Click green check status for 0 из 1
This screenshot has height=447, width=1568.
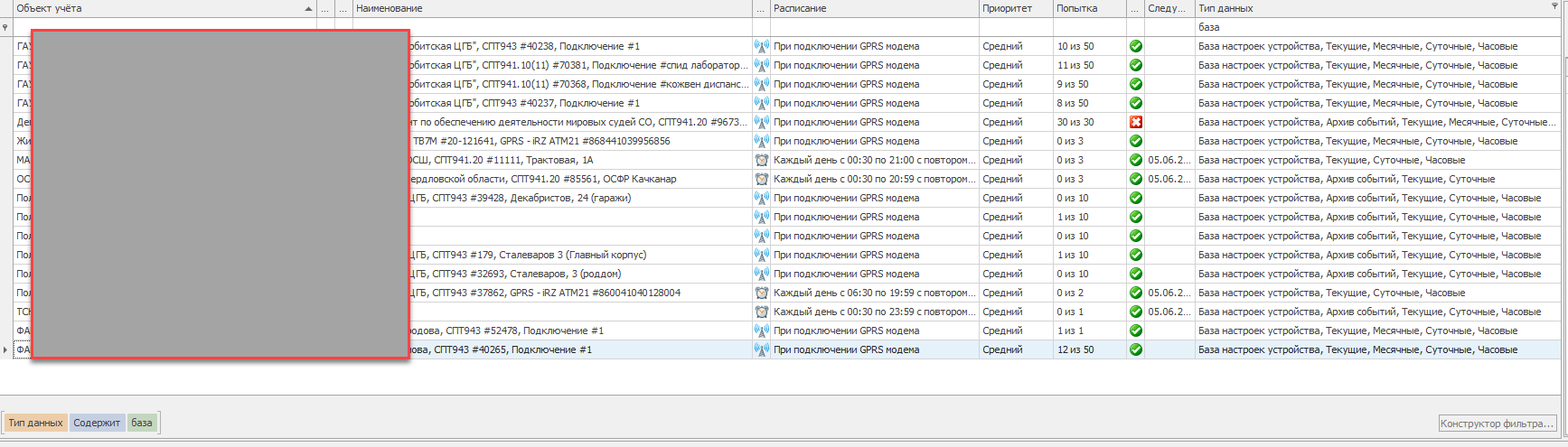[x=1136, y=312]
